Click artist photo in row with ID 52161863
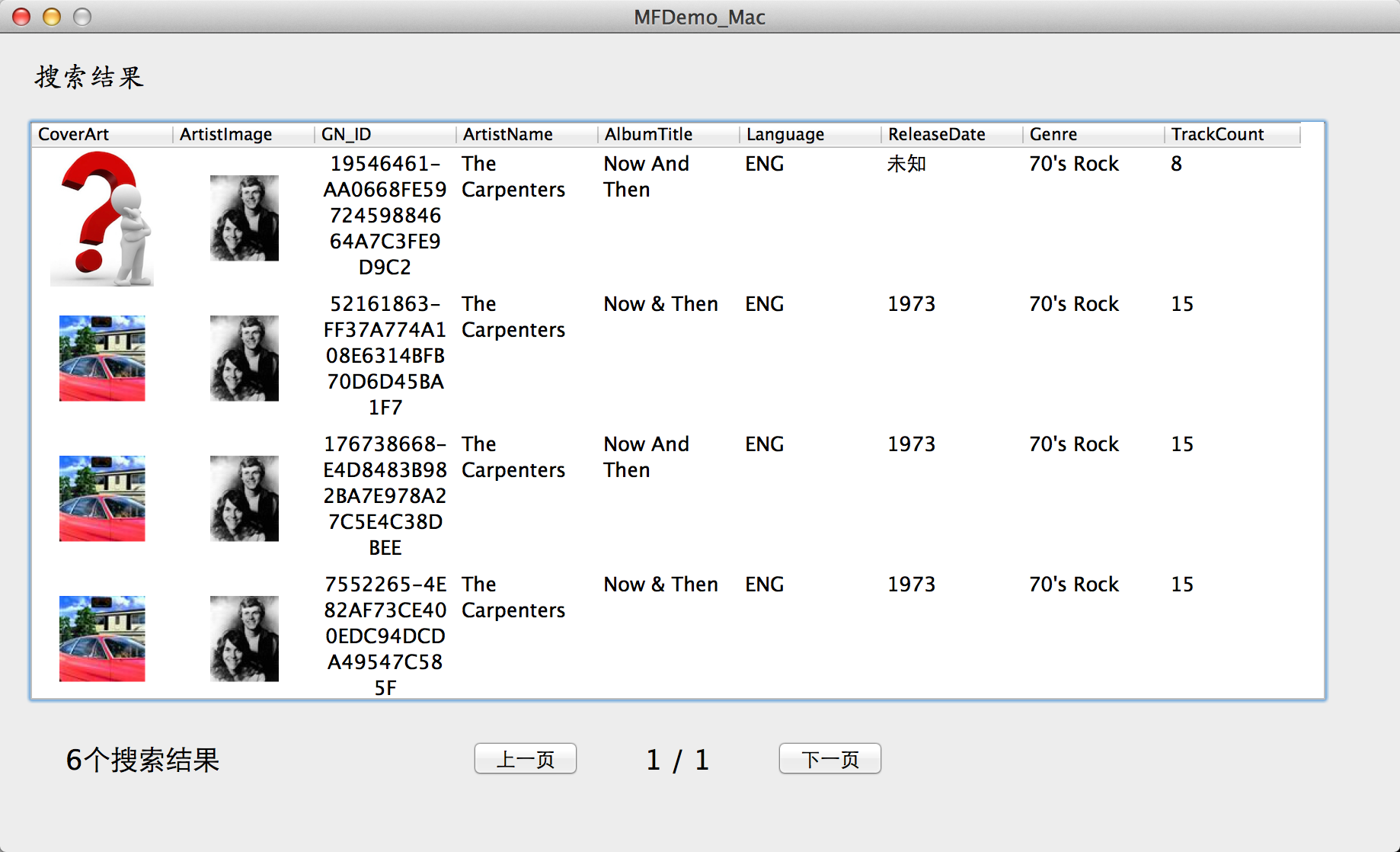This screenshot has height=852, width=1400. [245, 358]
